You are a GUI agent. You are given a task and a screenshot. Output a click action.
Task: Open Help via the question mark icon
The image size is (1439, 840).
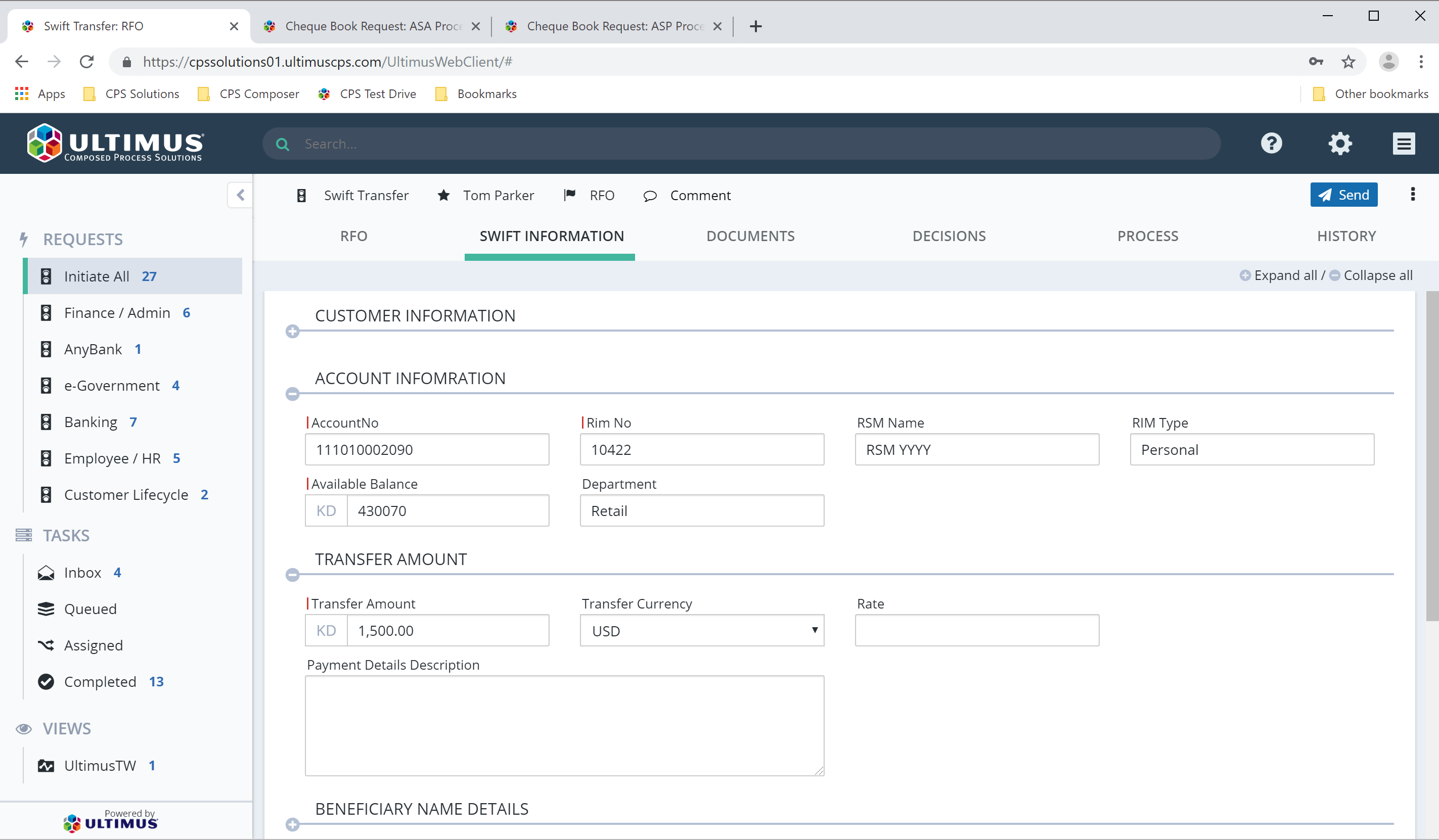(x=1272, y=143)
